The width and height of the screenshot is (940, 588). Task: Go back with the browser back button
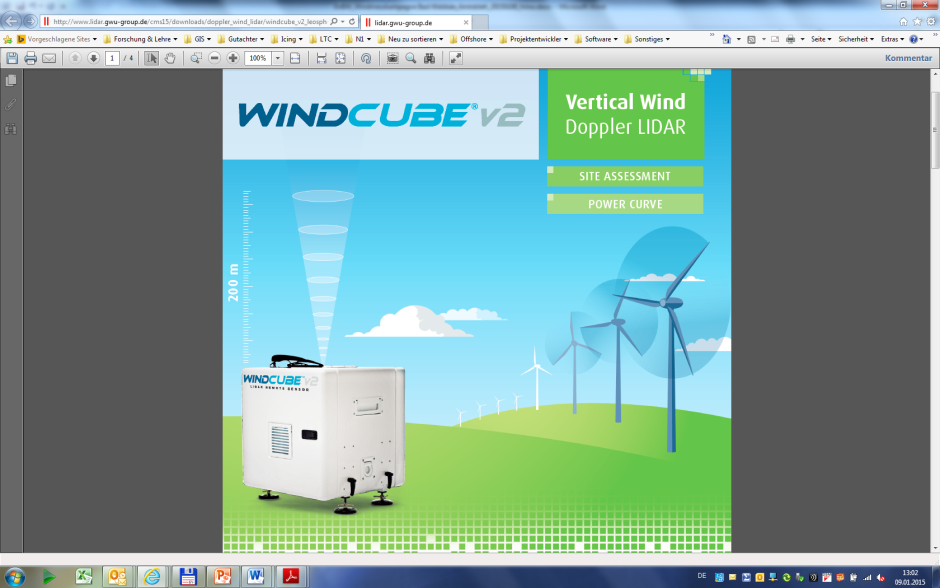tap(11, 21)
